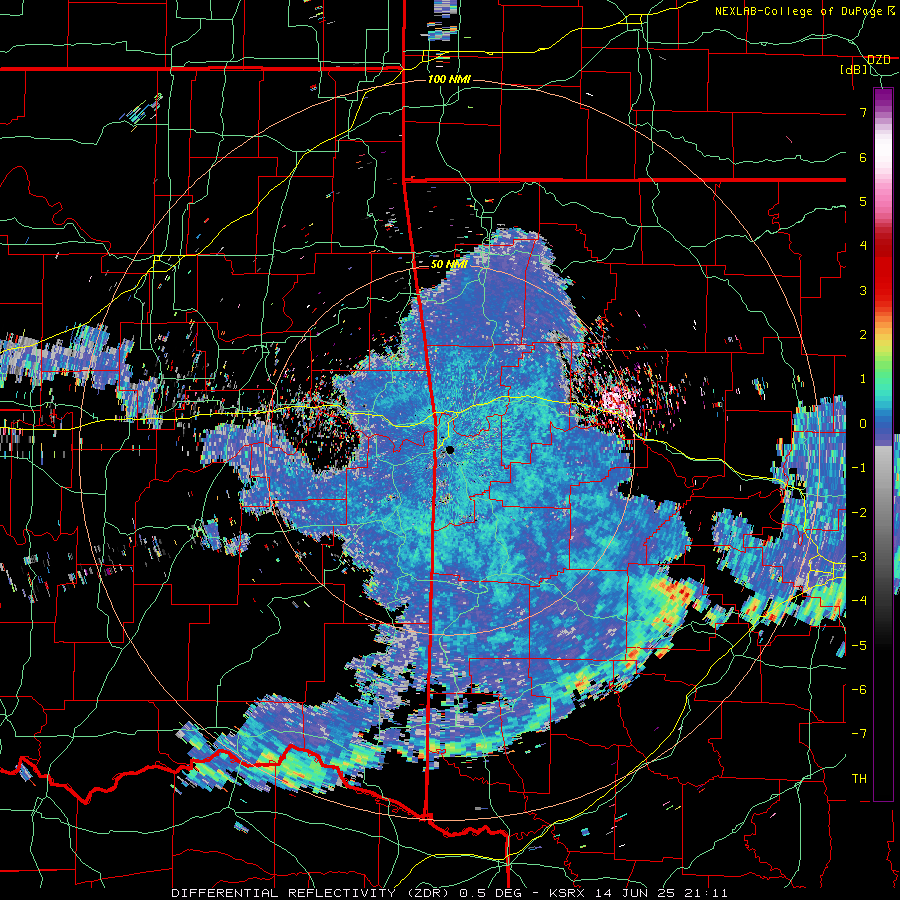Screen dimensions: 900x900
Task: Click the KSRX station identifier in caption
Action: pyautogui.click(x=568, y=893)
